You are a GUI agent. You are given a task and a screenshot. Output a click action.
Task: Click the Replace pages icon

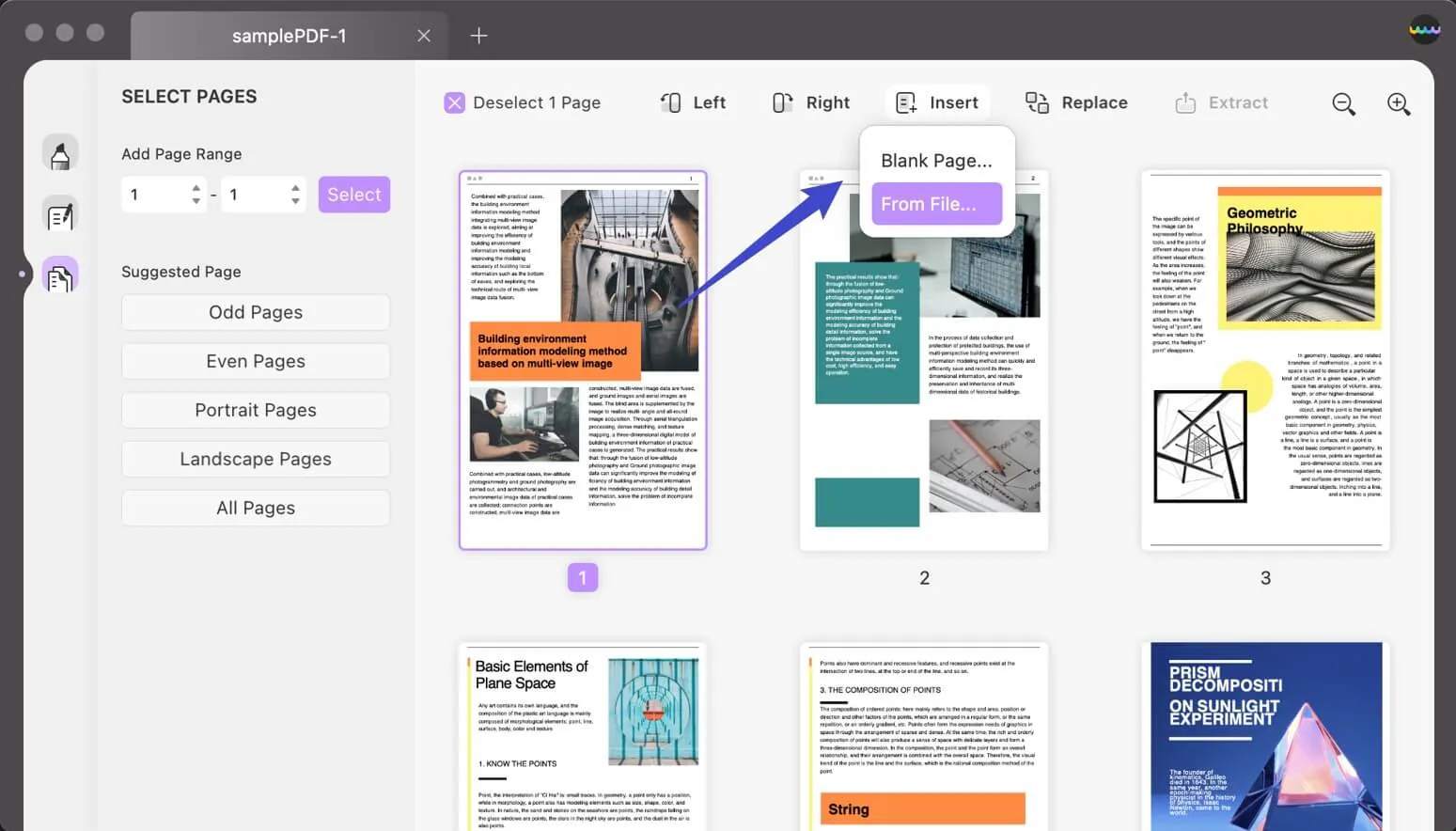(x=1037, y=102)
